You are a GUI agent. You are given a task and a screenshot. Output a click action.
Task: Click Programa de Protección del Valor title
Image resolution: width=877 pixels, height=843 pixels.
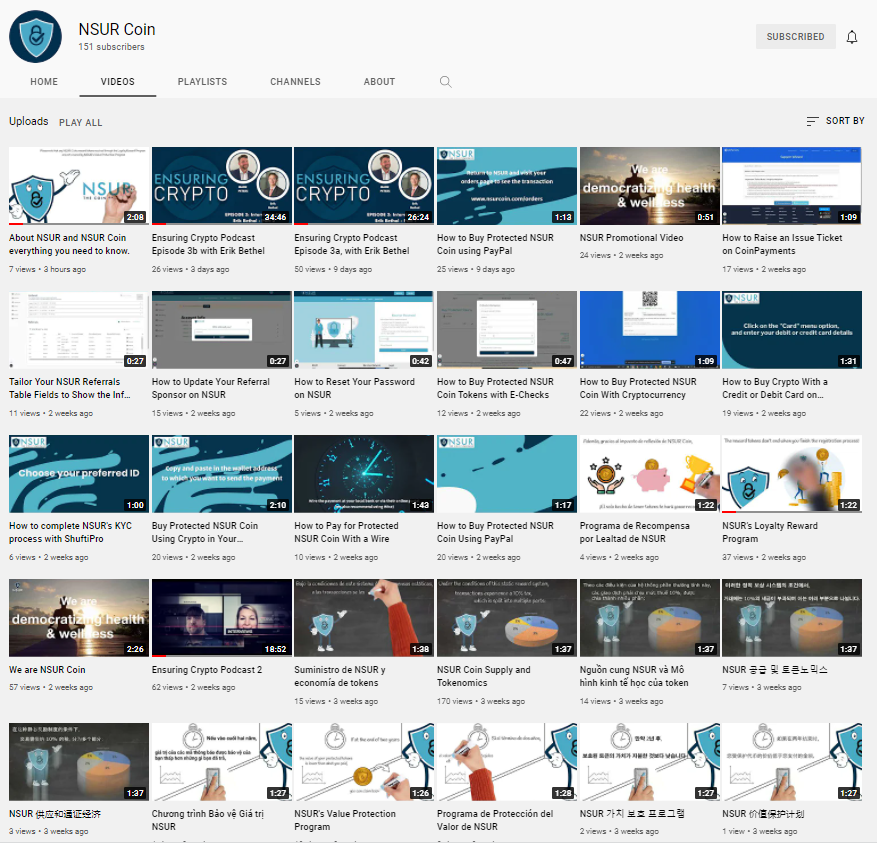495,820
